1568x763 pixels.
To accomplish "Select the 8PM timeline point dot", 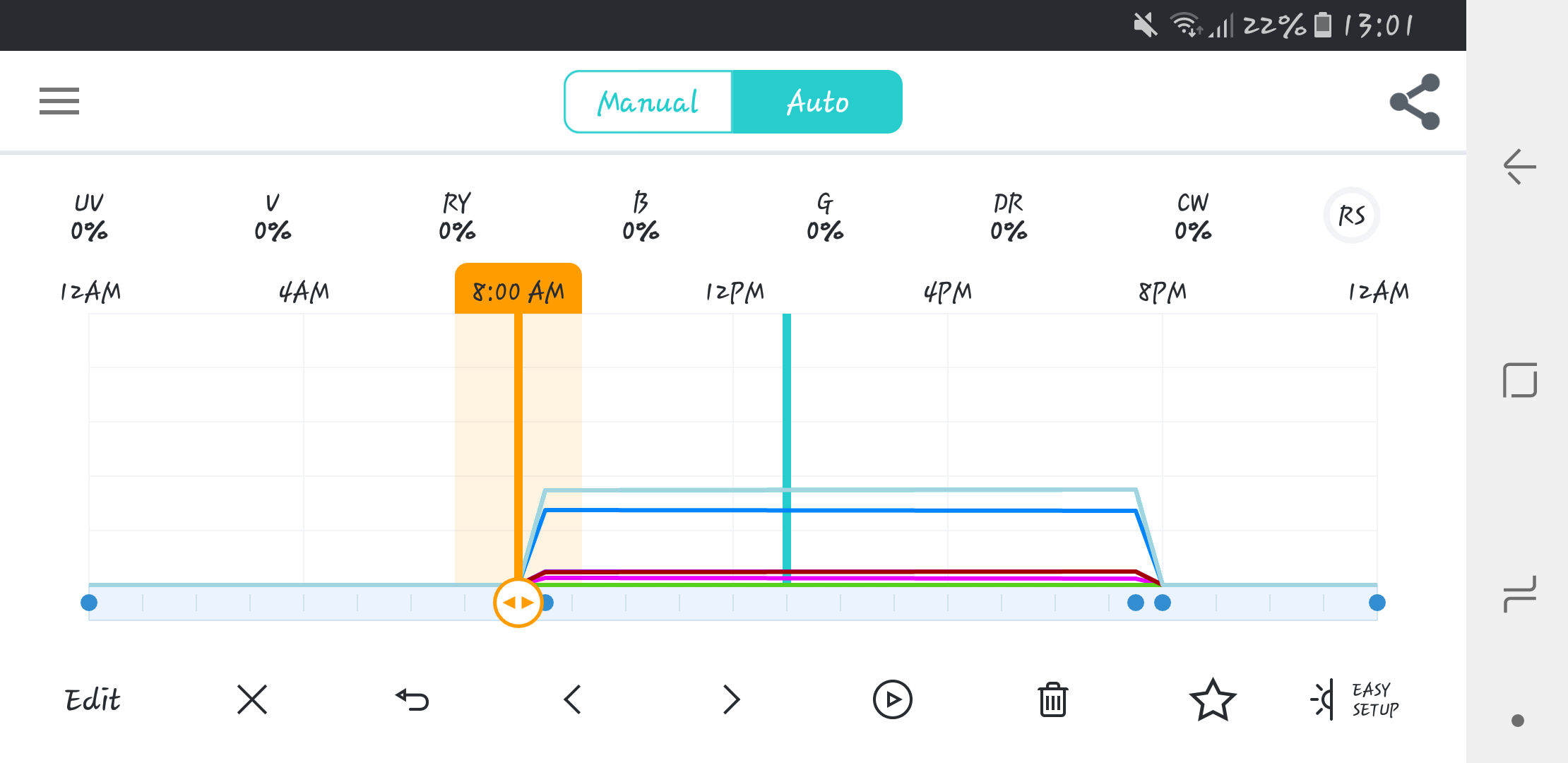I will [1163, 603].
